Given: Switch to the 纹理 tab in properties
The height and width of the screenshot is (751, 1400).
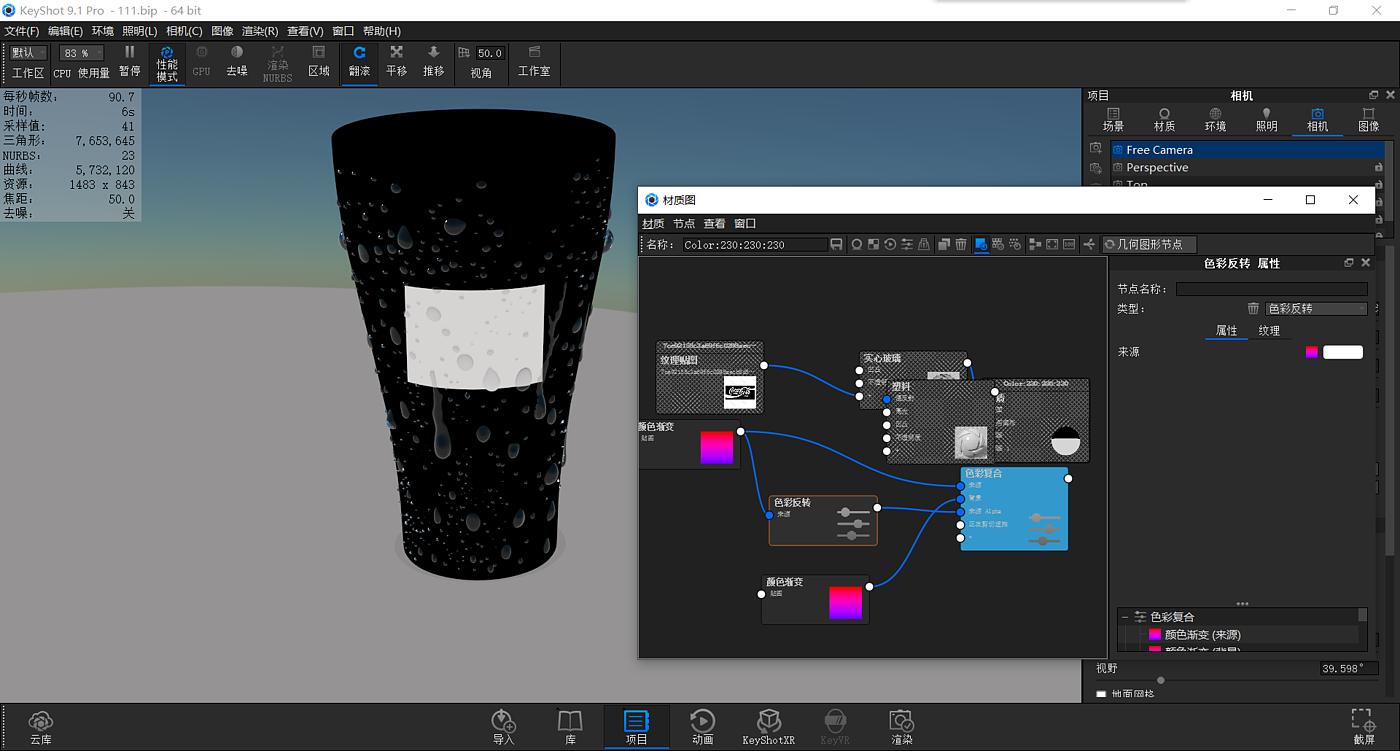Looking at the screenshot, I should [x=1268, y=331].
